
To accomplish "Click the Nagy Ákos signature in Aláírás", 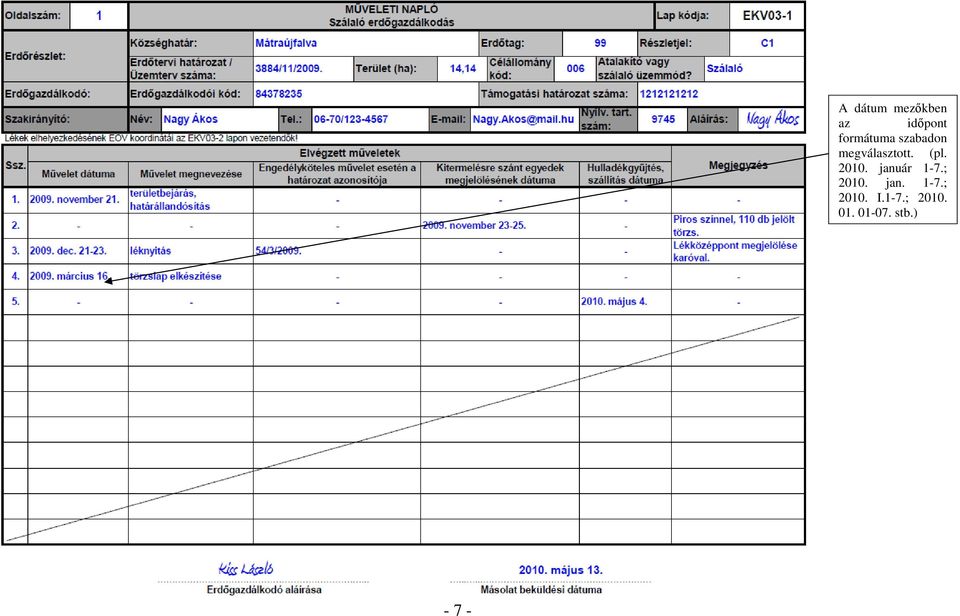I will 771,119.
